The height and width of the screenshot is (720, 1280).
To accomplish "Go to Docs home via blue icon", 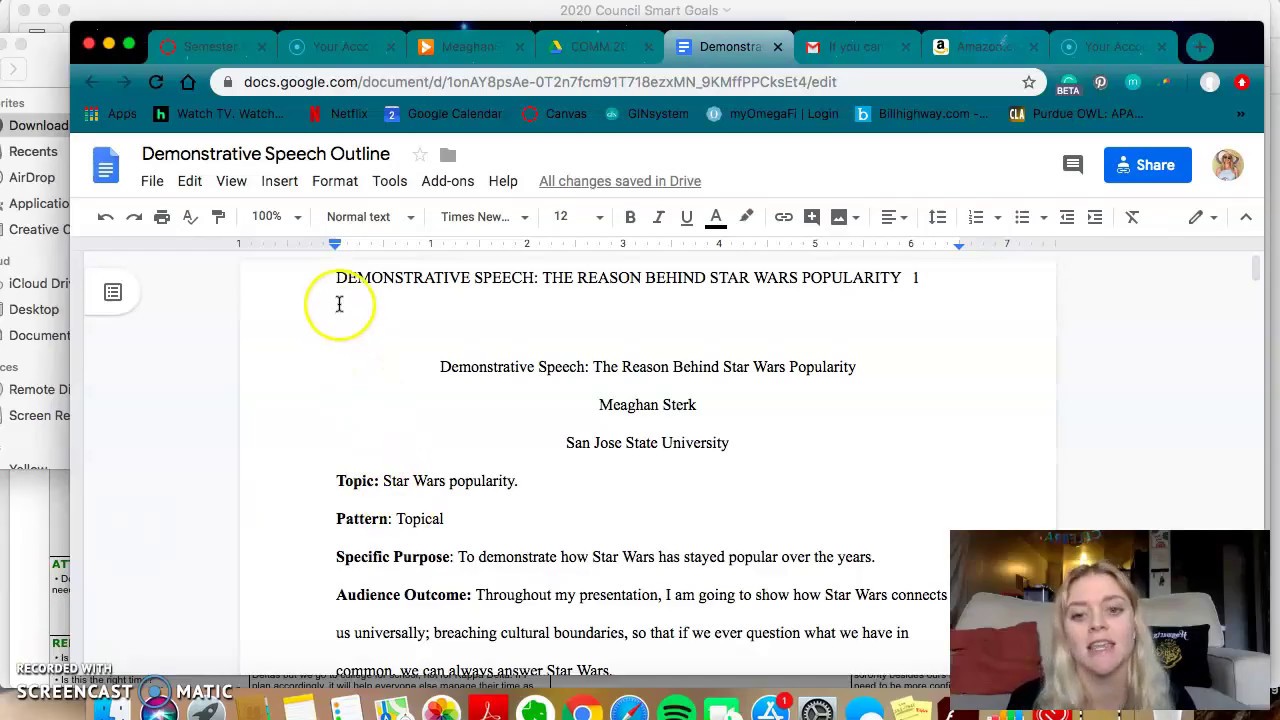I will point(106,165).
